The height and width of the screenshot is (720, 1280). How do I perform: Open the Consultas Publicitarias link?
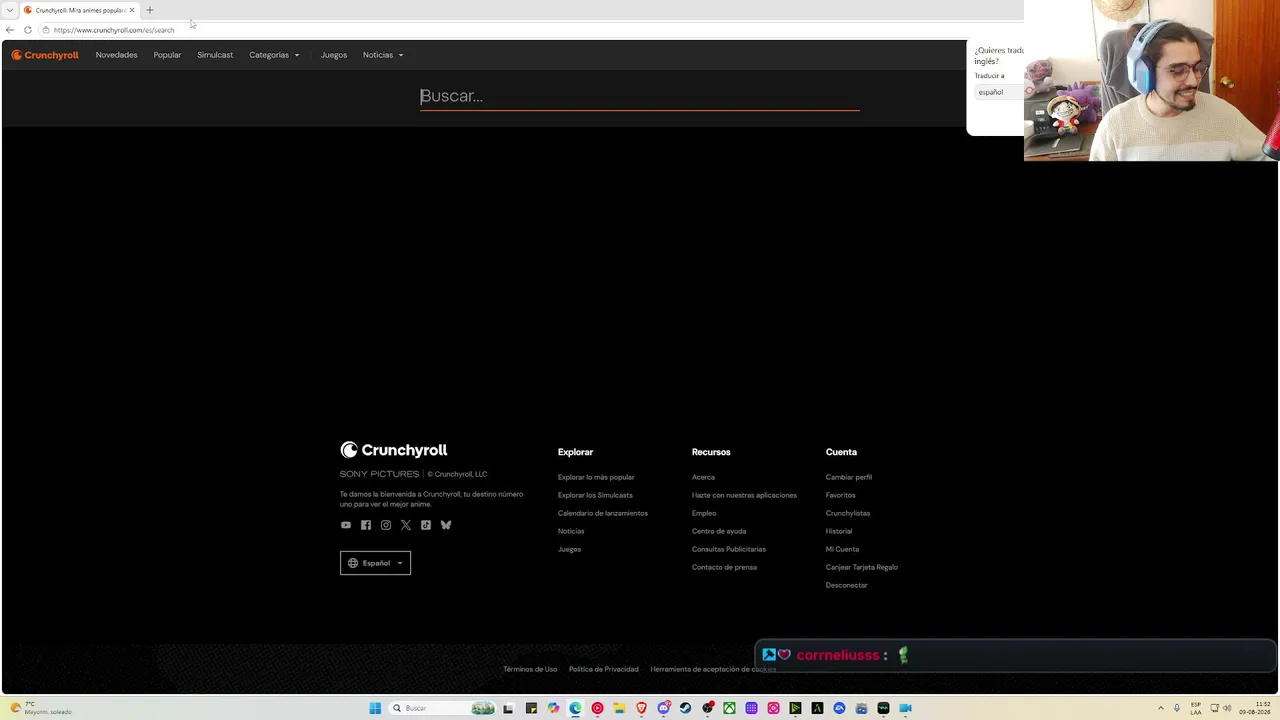coord(729,549)
